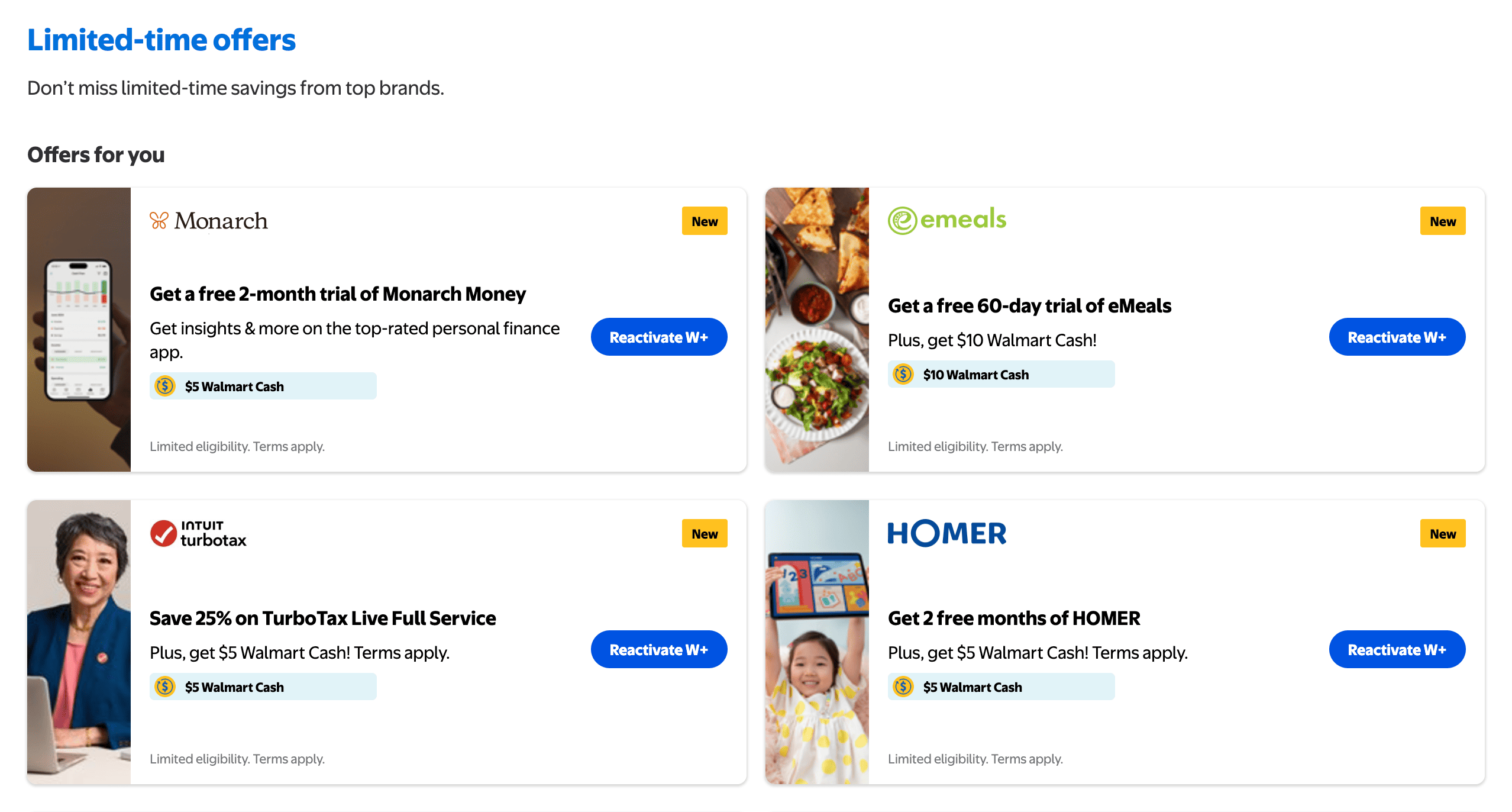Open the Monarch phone app thumbnail
Image resolution: width=1512 pixels, height=812 pixels.
(79, 330)
